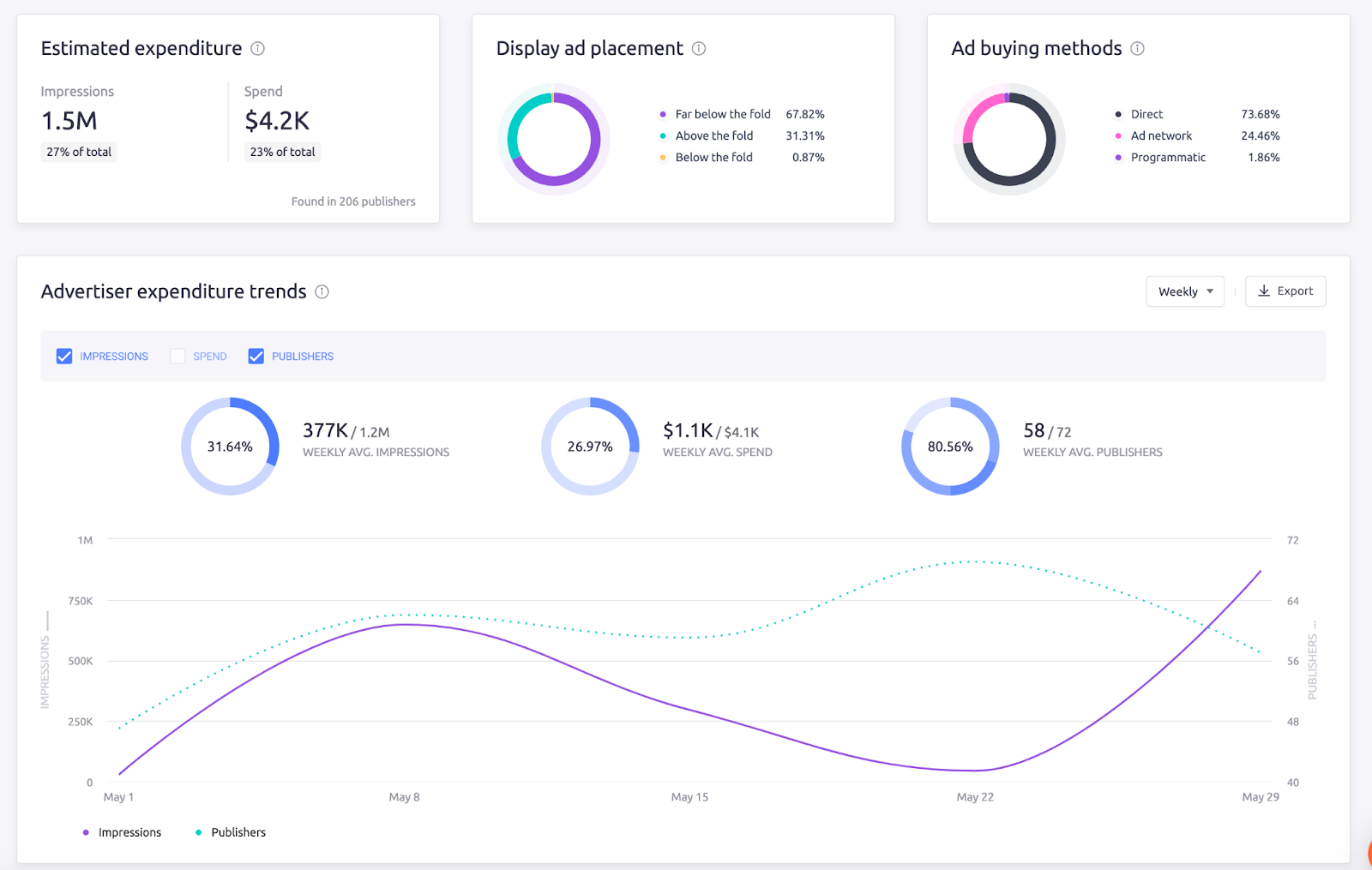Click the 31.64% impressions progress ring
This screenshot has width=1372, height=870.
230,446
